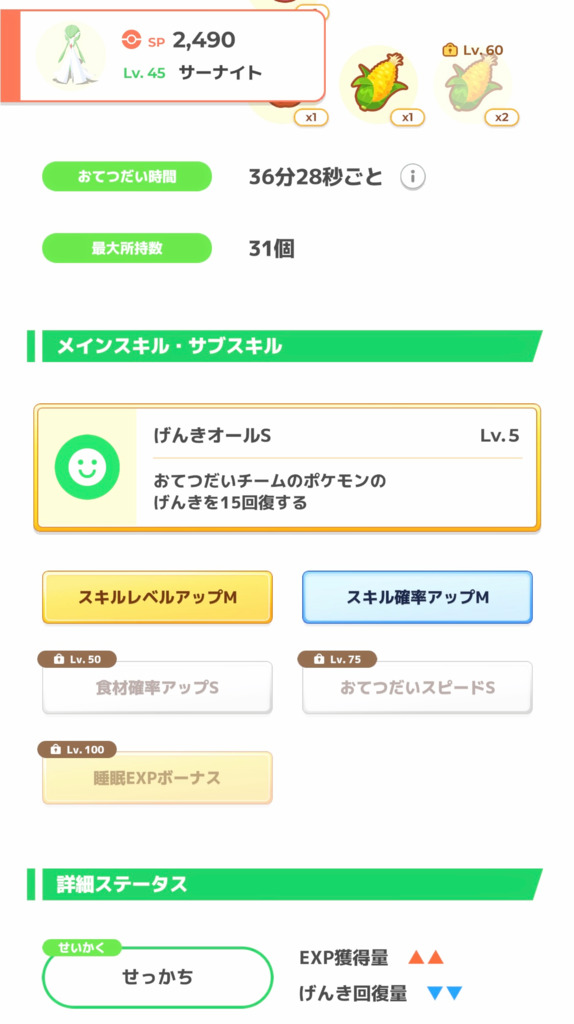The width and height of the screenshot is (574, 1024).
Task: Select the locked 睡眠EXPボーナス skill
Action: click(157, 778)
